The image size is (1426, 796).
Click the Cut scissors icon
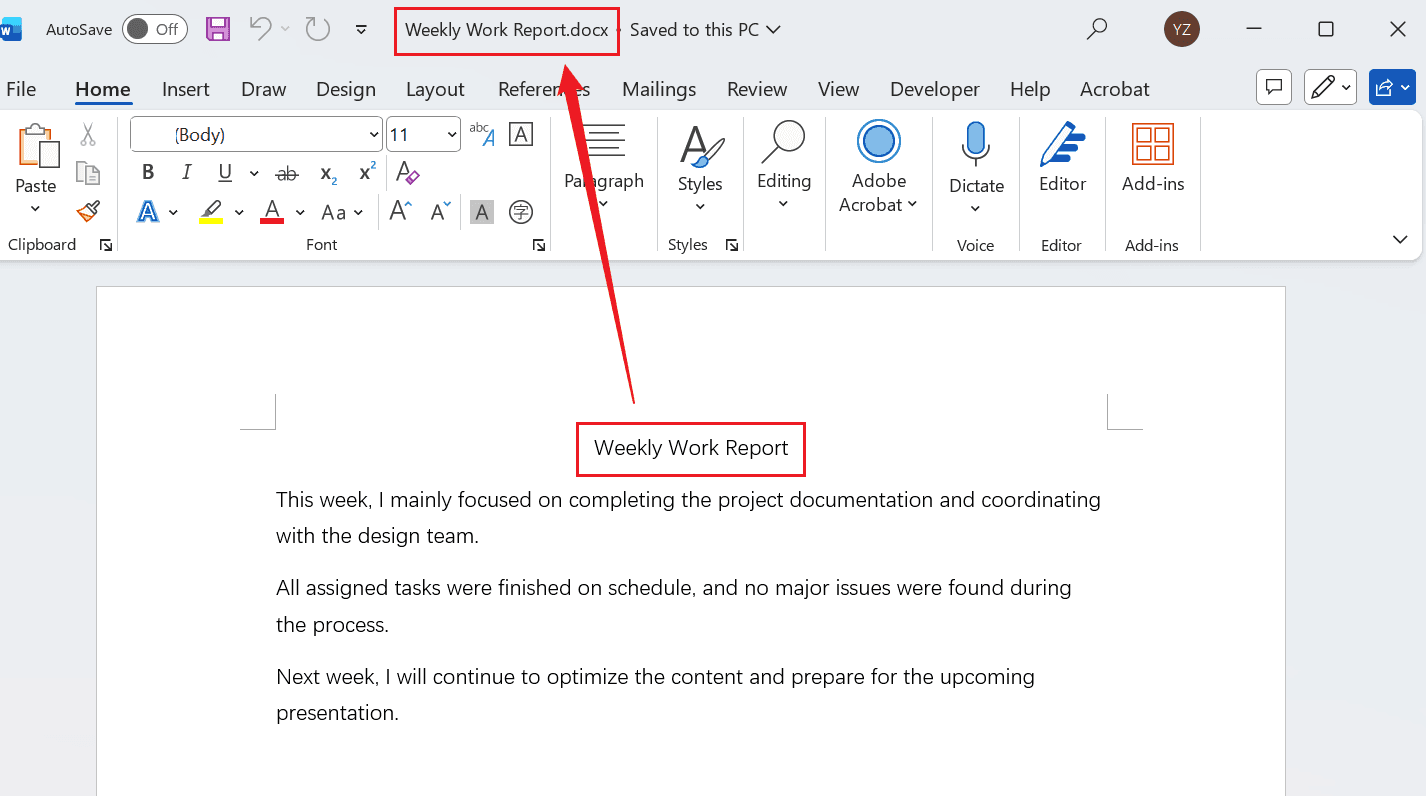88,134
